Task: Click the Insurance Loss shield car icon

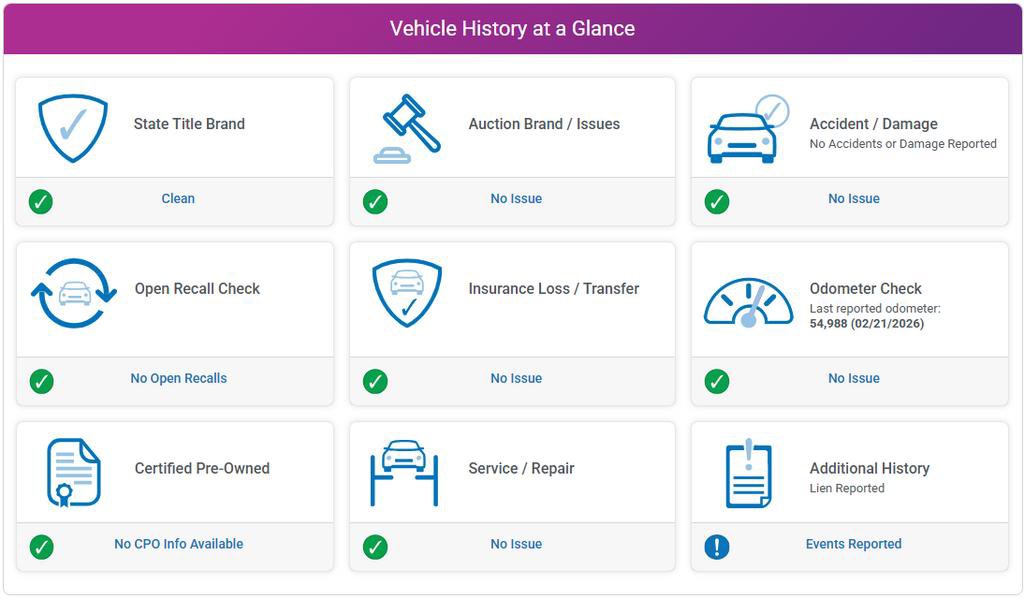Action: pos(407,292)
